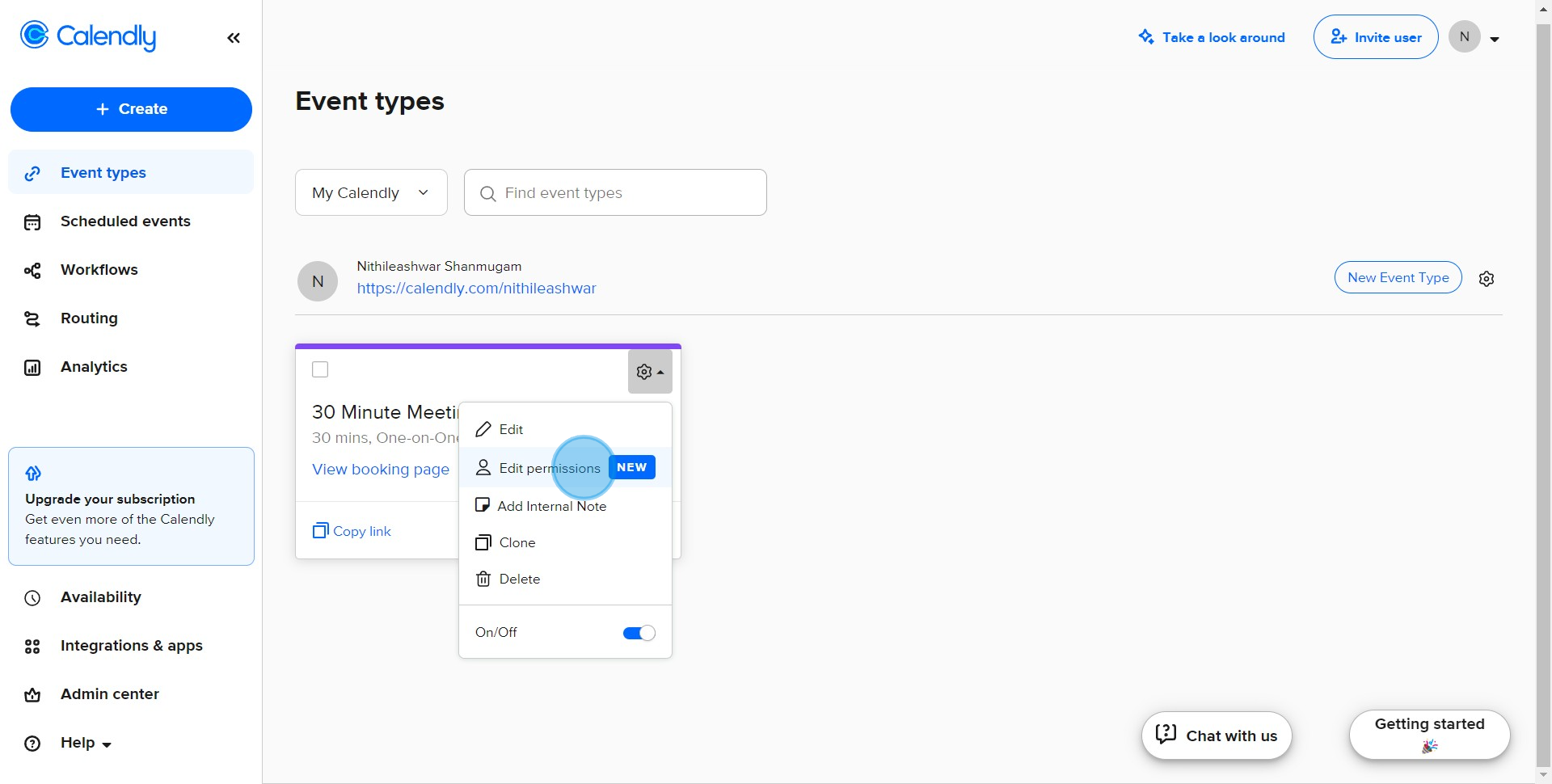The image size is (1552, 784).
Task: Click the 30 Minute Meeting title
Action: (x=385, y=412)
